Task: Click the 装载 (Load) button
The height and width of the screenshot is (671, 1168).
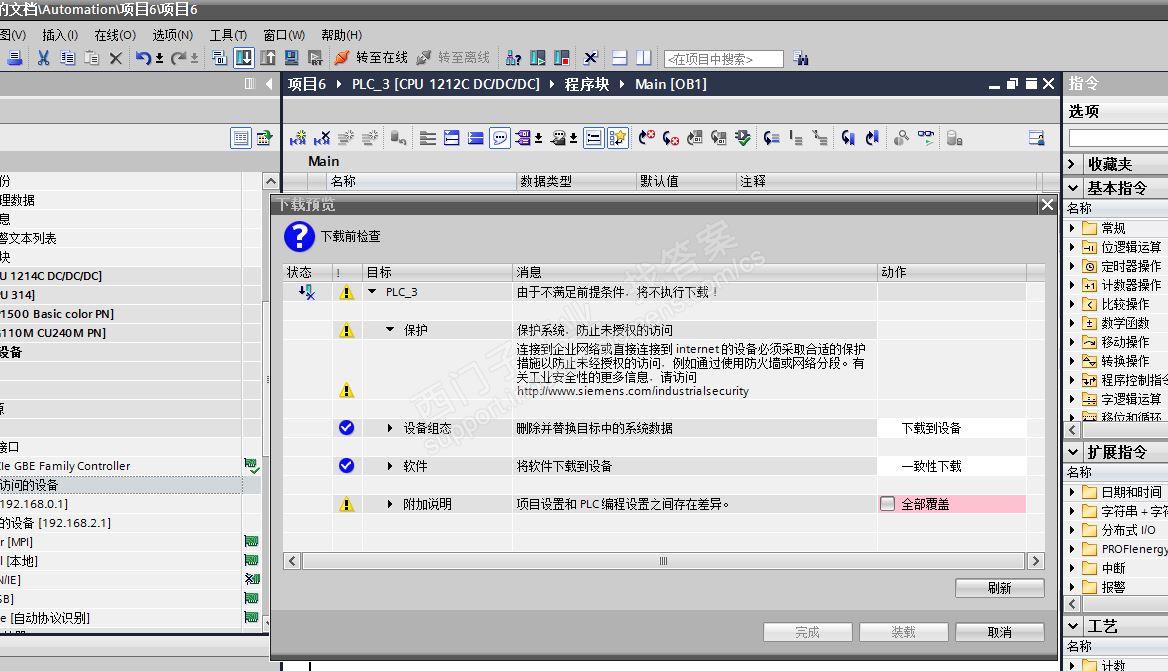Action: coord(904,632)
